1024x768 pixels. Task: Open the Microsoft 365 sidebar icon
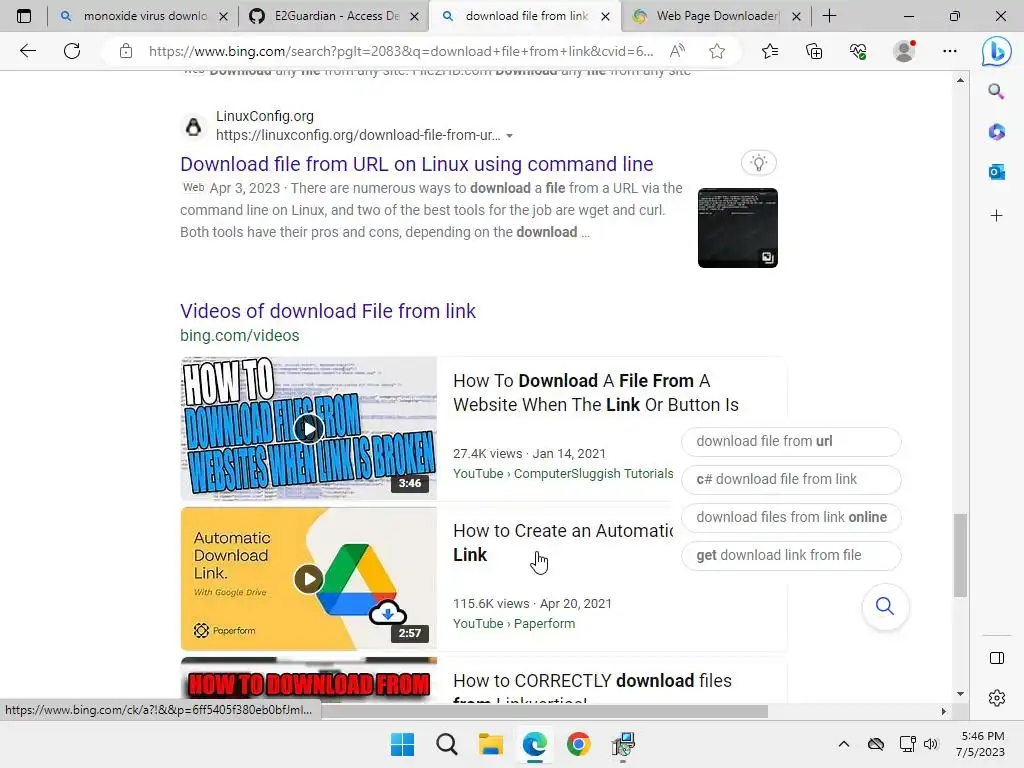coord(996,132)
